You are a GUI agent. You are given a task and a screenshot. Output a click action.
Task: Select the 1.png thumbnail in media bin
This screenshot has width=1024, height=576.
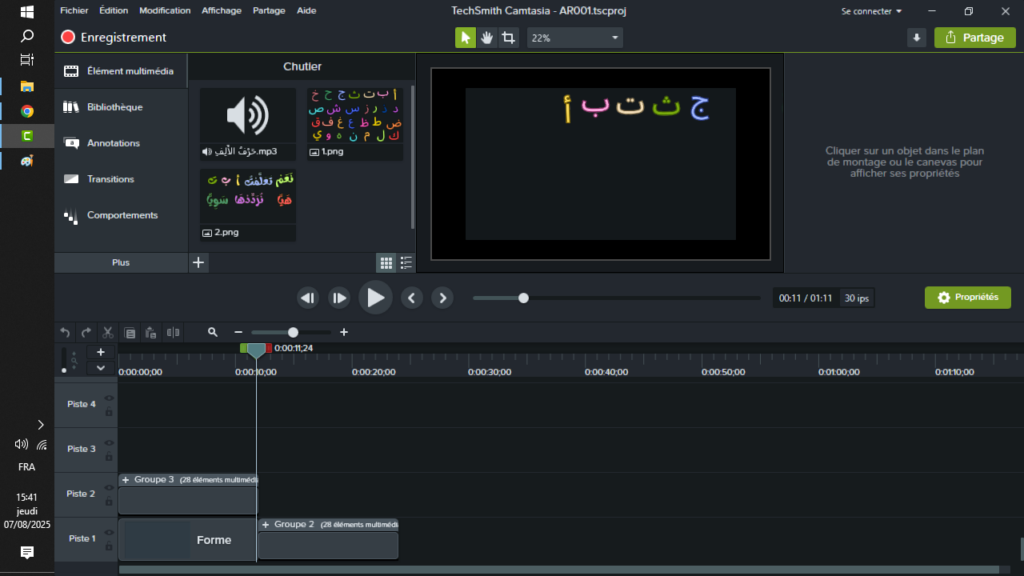[x=355, y=123]
